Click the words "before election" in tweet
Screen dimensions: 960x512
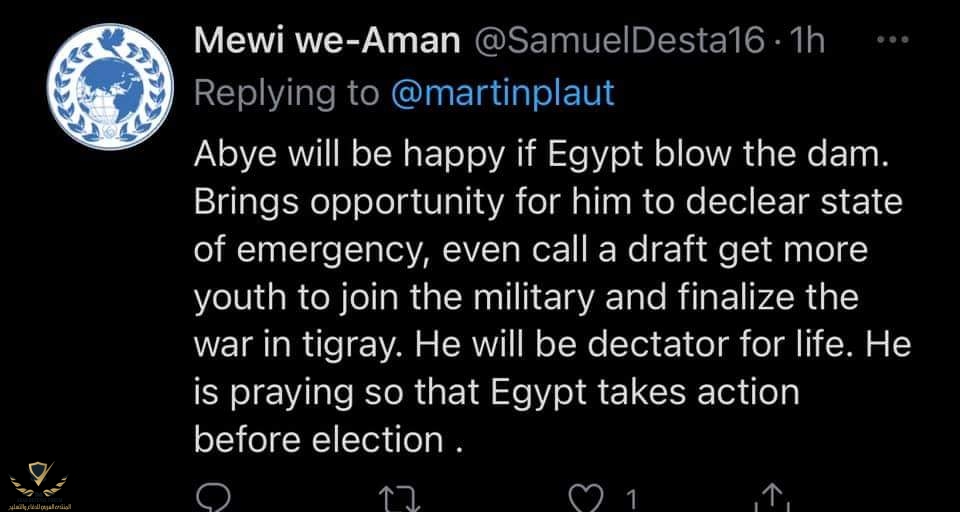[317, 438]
